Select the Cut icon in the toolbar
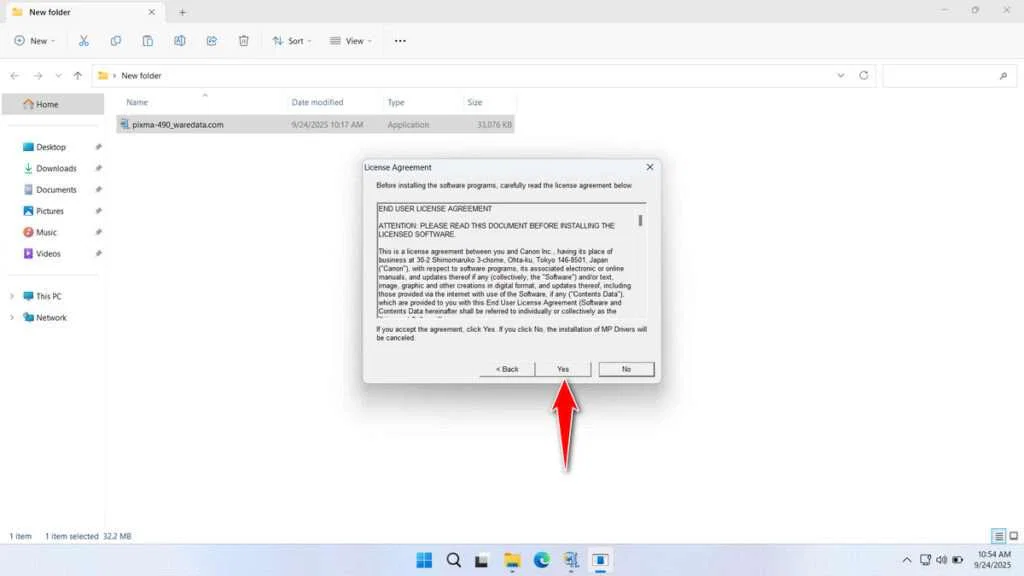 (x=84, y=40)
